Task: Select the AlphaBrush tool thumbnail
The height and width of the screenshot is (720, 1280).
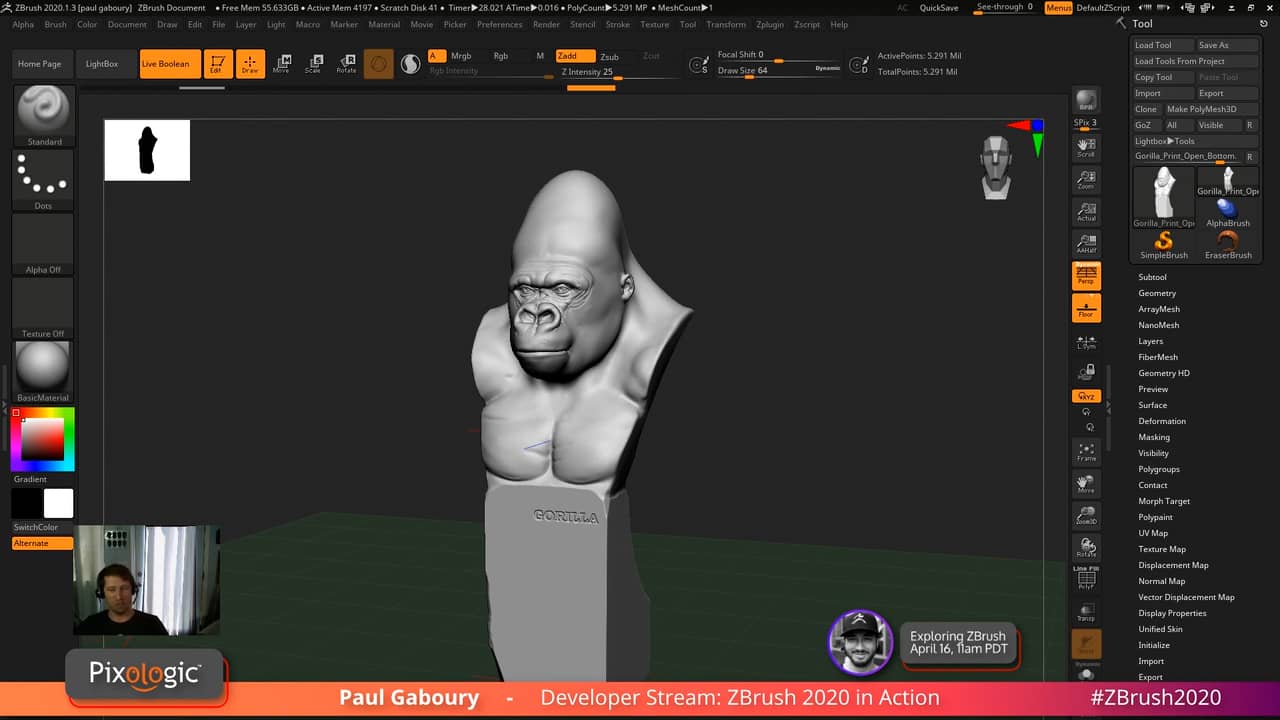Action: point(1228,212)
